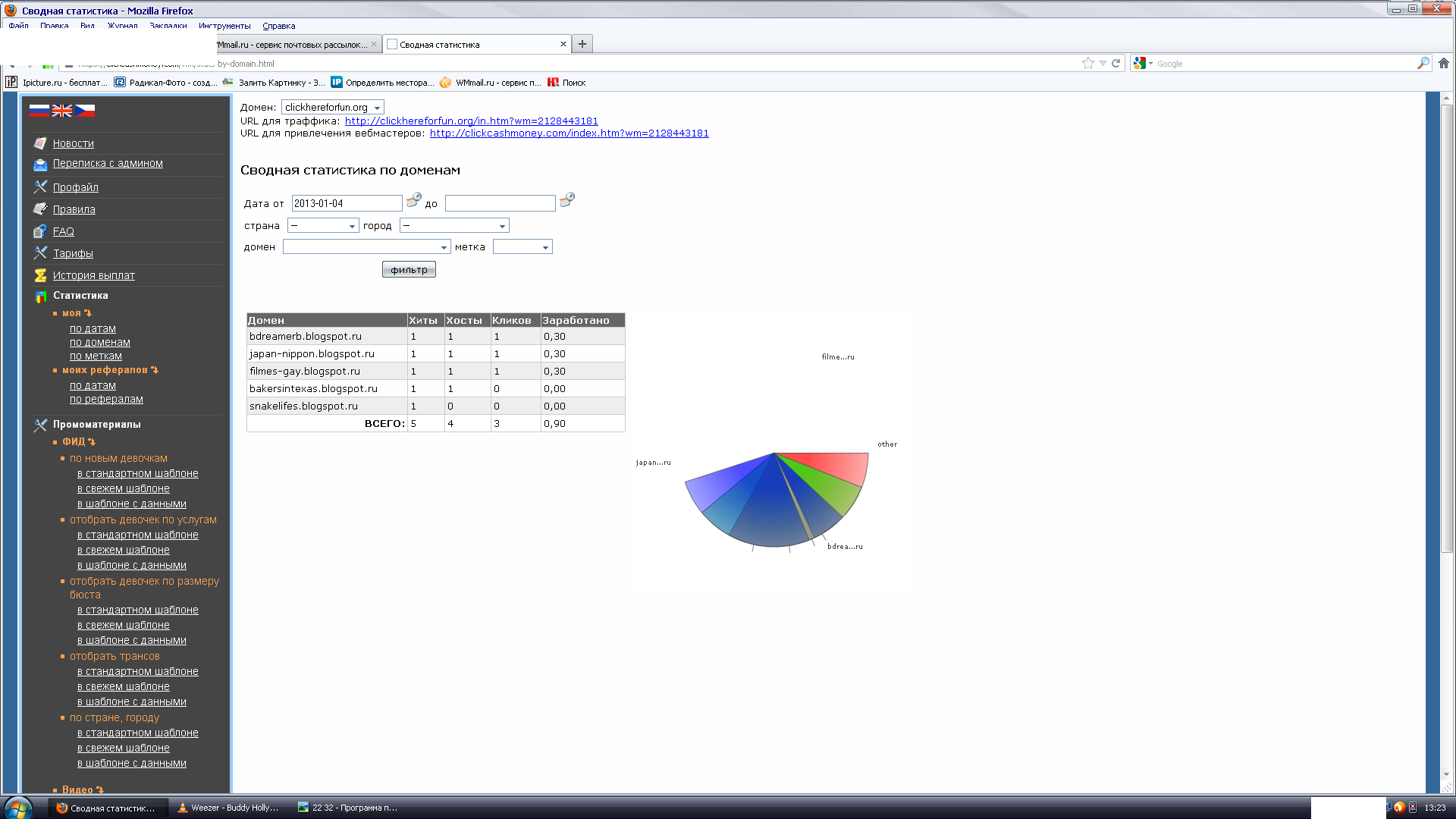Viewport: 1456px width, 819px height.
Task: Open the Справка menu
Action: click(278, 26)
